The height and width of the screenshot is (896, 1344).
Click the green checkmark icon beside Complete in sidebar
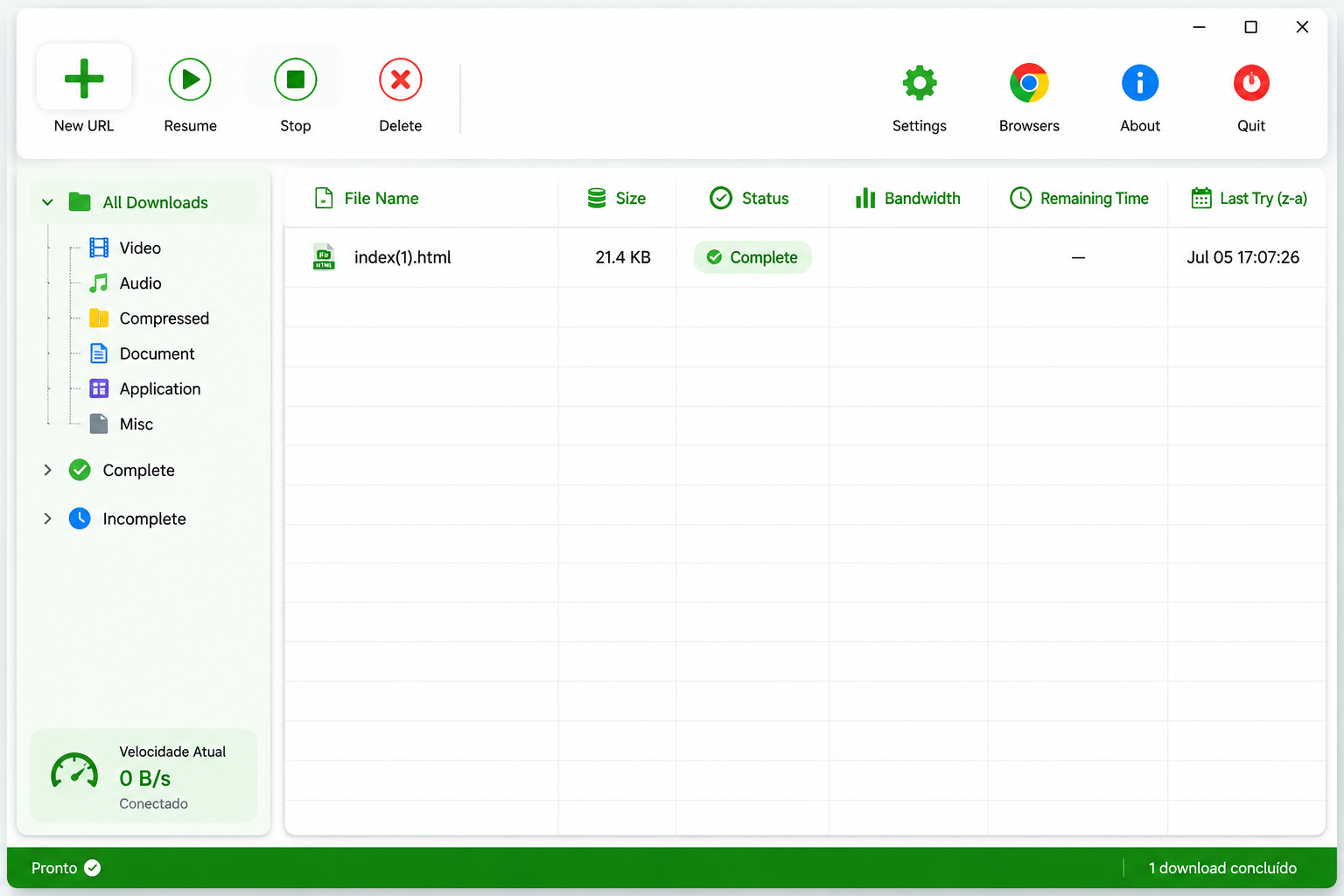(80, 470)
